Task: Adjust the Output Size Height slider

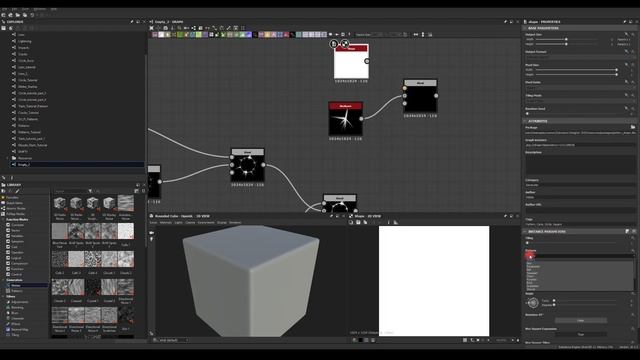Action: click(566, 44)
